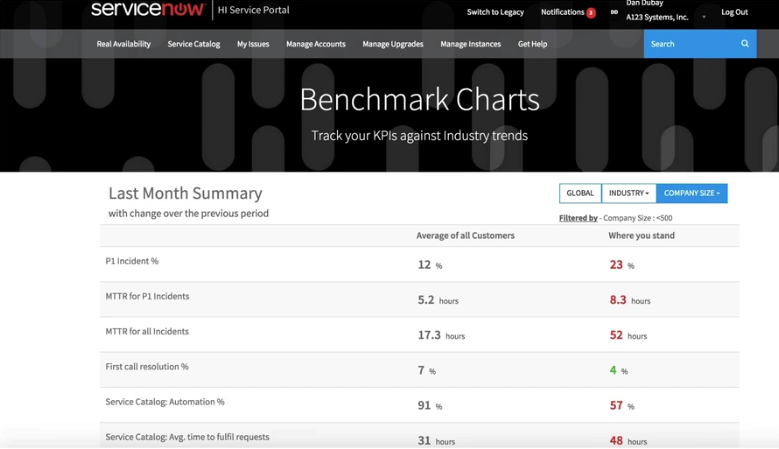779x449 pixels.
Task: Select the Global filter button
Action: (x=580, y=193)
